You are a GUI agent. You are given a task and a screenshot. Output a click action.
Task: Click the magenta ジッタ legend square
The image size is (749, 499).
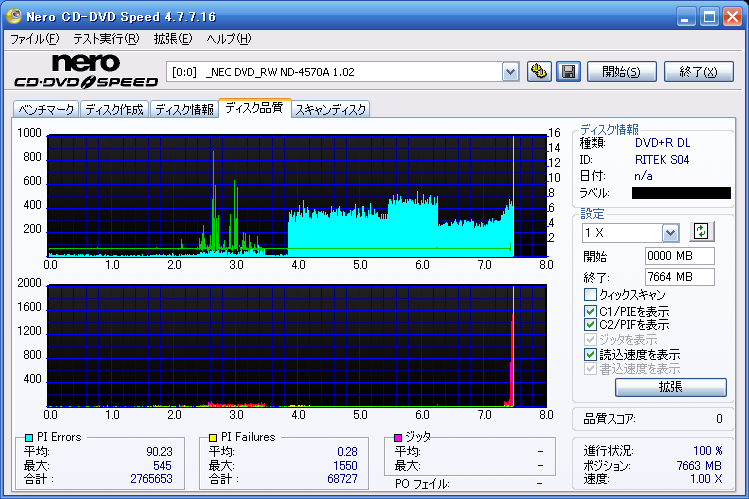(397, 437)
